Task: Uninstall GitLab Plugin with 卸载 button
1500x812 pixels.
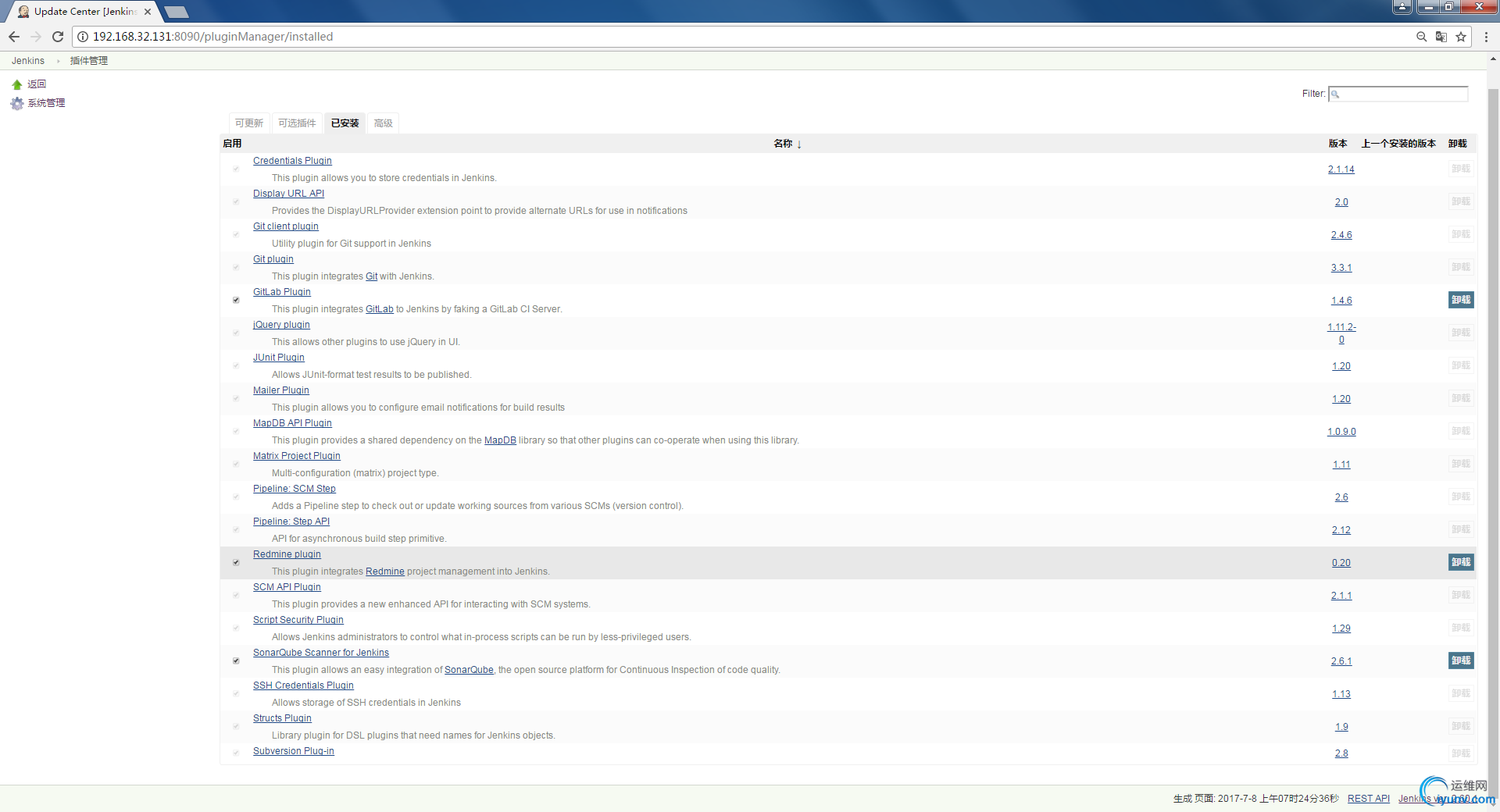Action: tap(1461, 300)
